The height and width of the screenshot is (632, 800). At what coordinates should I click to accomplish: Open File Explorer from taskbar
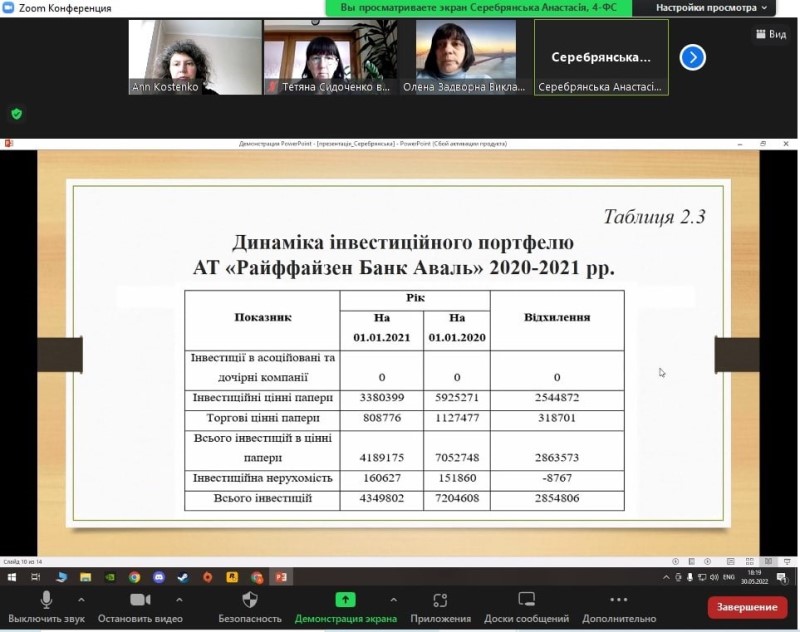tap(85, 577)
